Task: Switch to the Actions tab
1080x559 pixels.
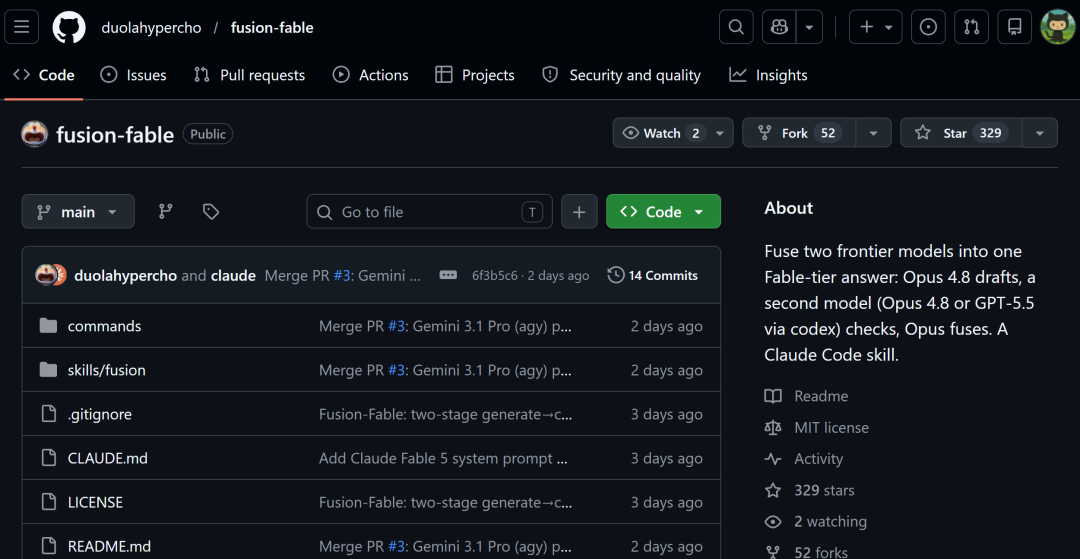Action: [x=371, y=75]
